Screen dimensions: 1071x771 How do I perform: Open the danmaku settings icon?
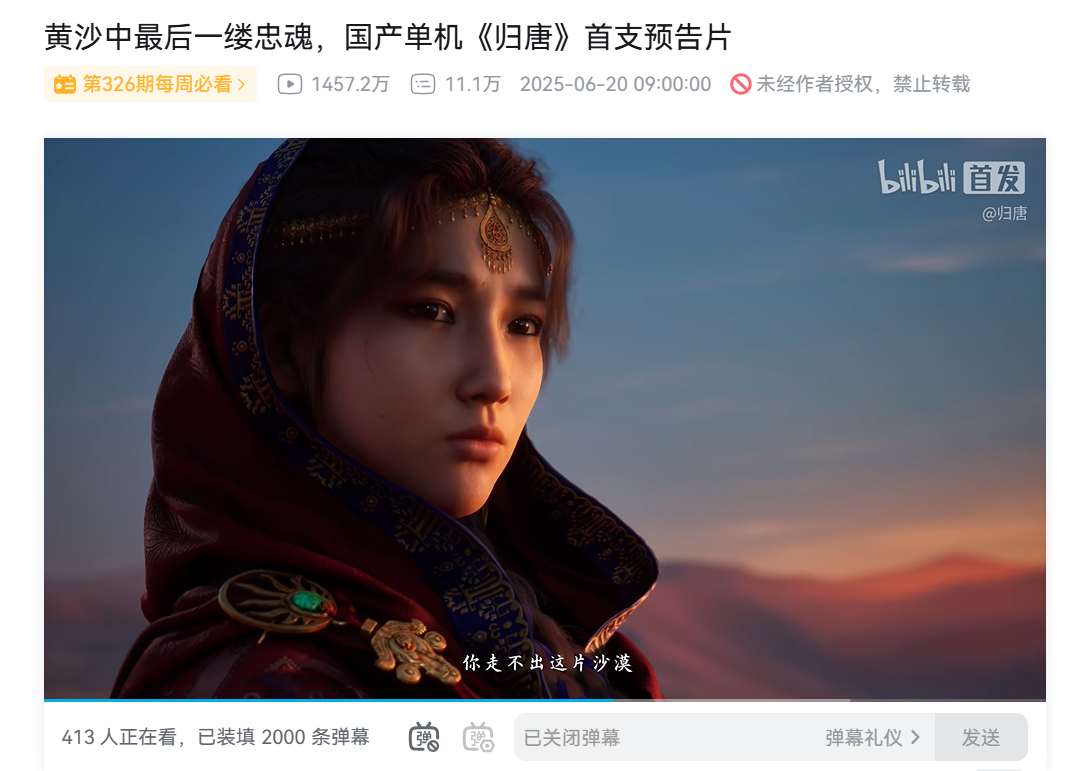point(478,738)
